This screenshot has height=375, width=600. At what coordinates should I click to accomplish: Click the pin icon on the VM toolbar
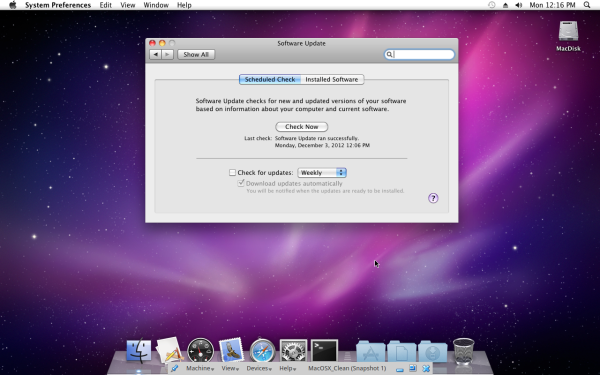(174, 368)
